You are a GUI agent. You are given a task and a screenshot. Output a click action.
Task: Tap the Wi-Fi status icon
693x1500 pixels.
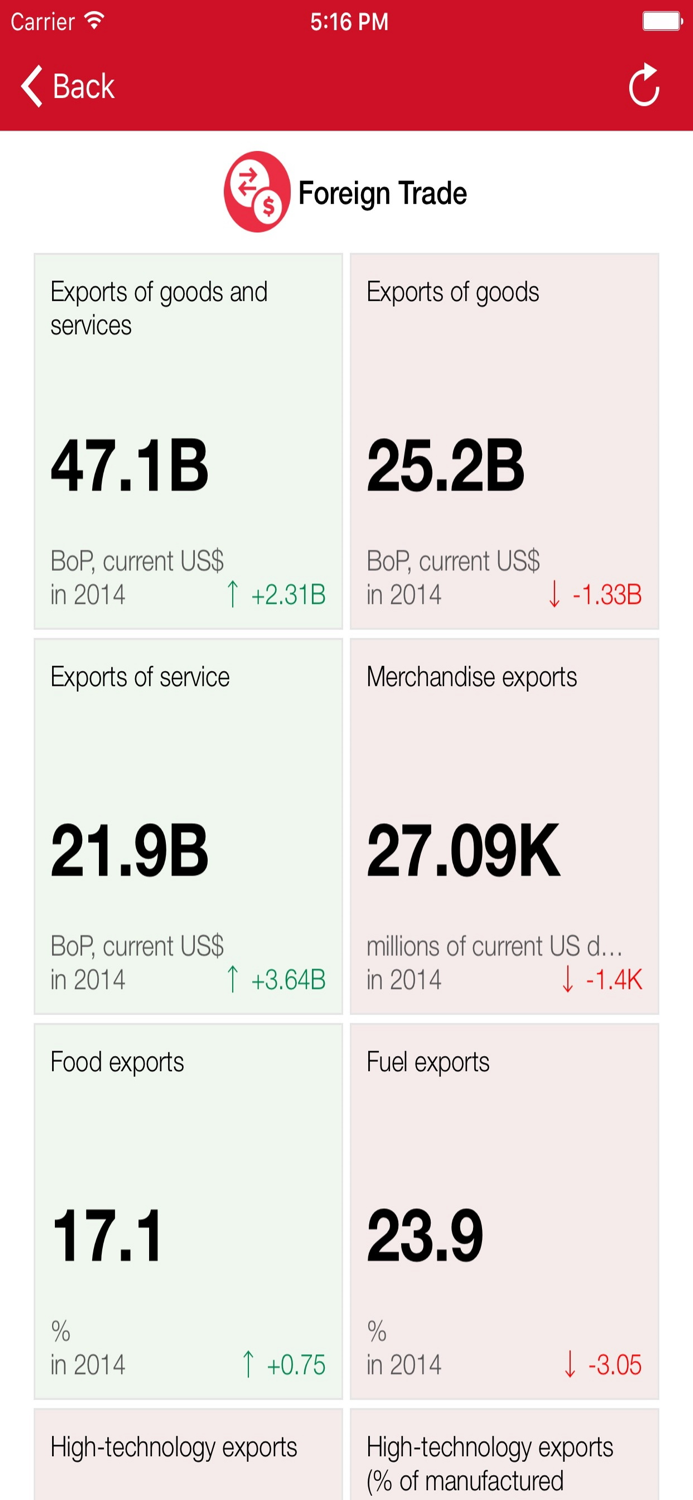95,21
